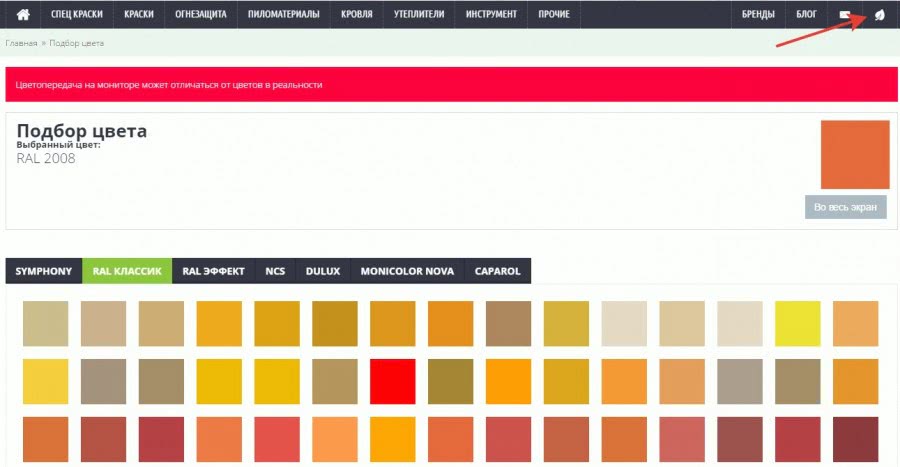The image size is (900, 467).
Task: Click the large selected color preview
Action: [x=854, y=154]
